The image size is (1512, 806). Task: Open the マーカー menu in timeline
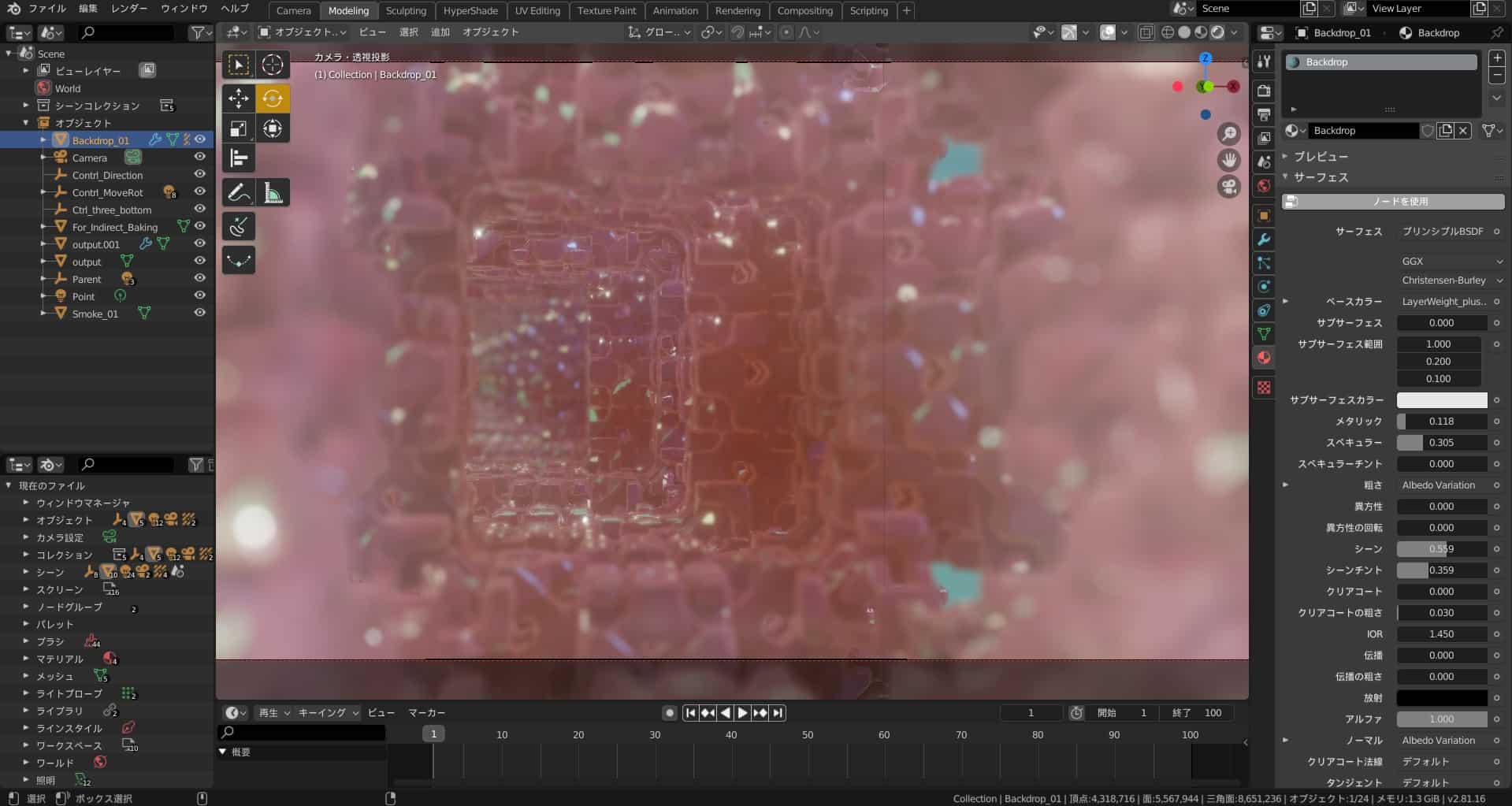426,713
